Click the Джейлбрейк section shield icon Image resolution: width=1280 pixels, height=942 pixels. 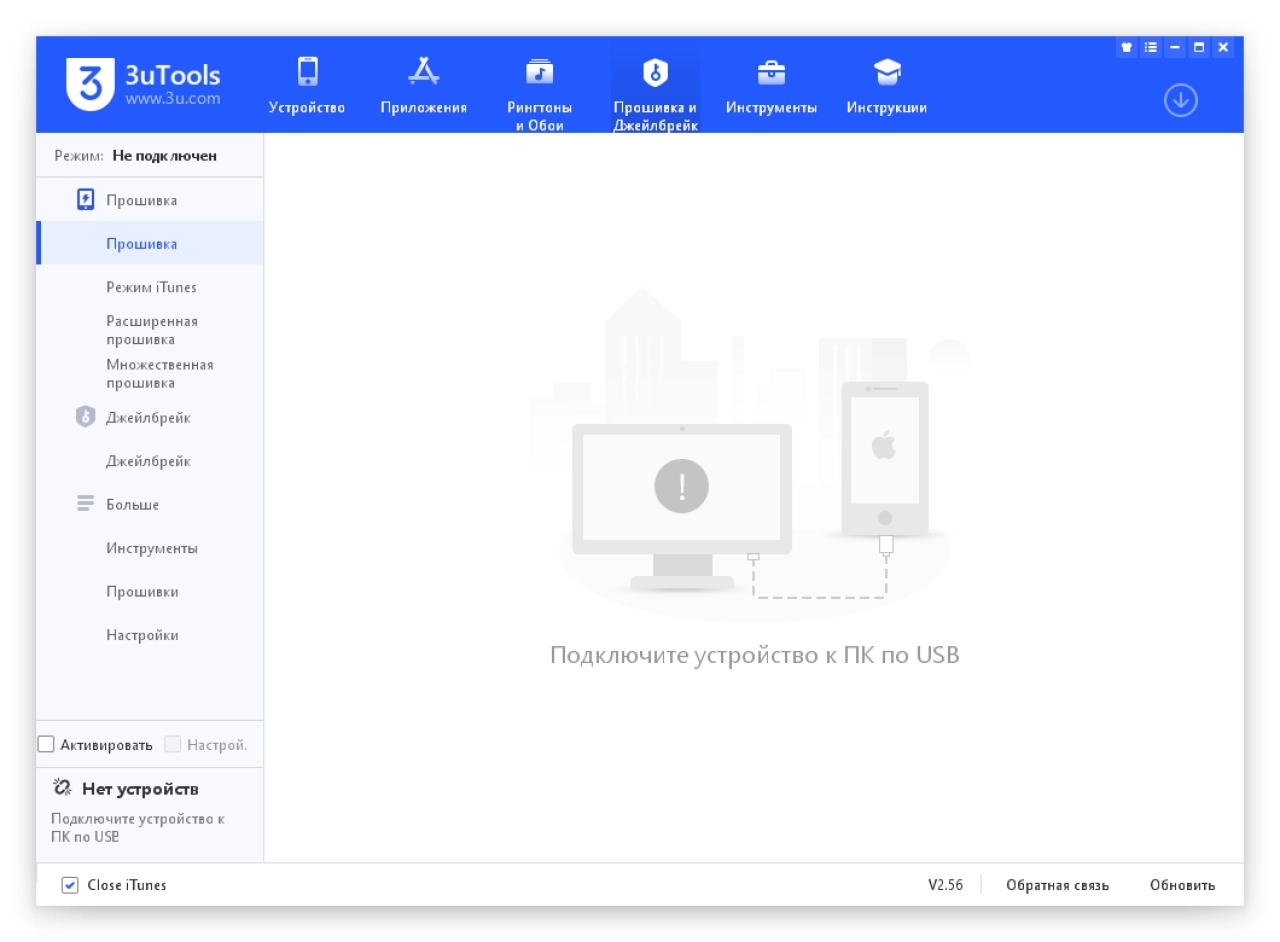tap(86, 417)
